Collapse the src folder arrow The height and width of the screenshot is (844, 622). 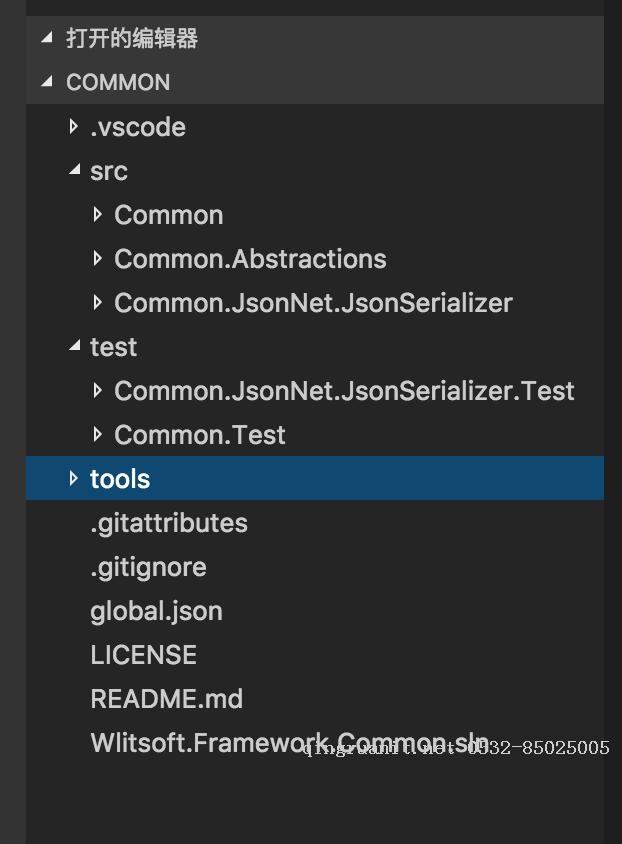73,170
